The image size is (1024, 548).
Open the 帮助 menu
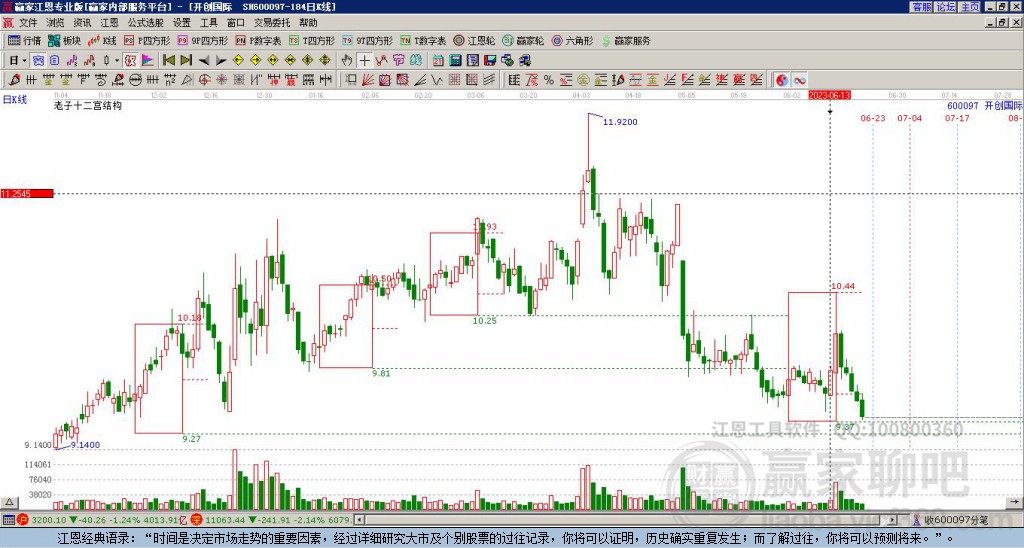(x=308, y=23)
